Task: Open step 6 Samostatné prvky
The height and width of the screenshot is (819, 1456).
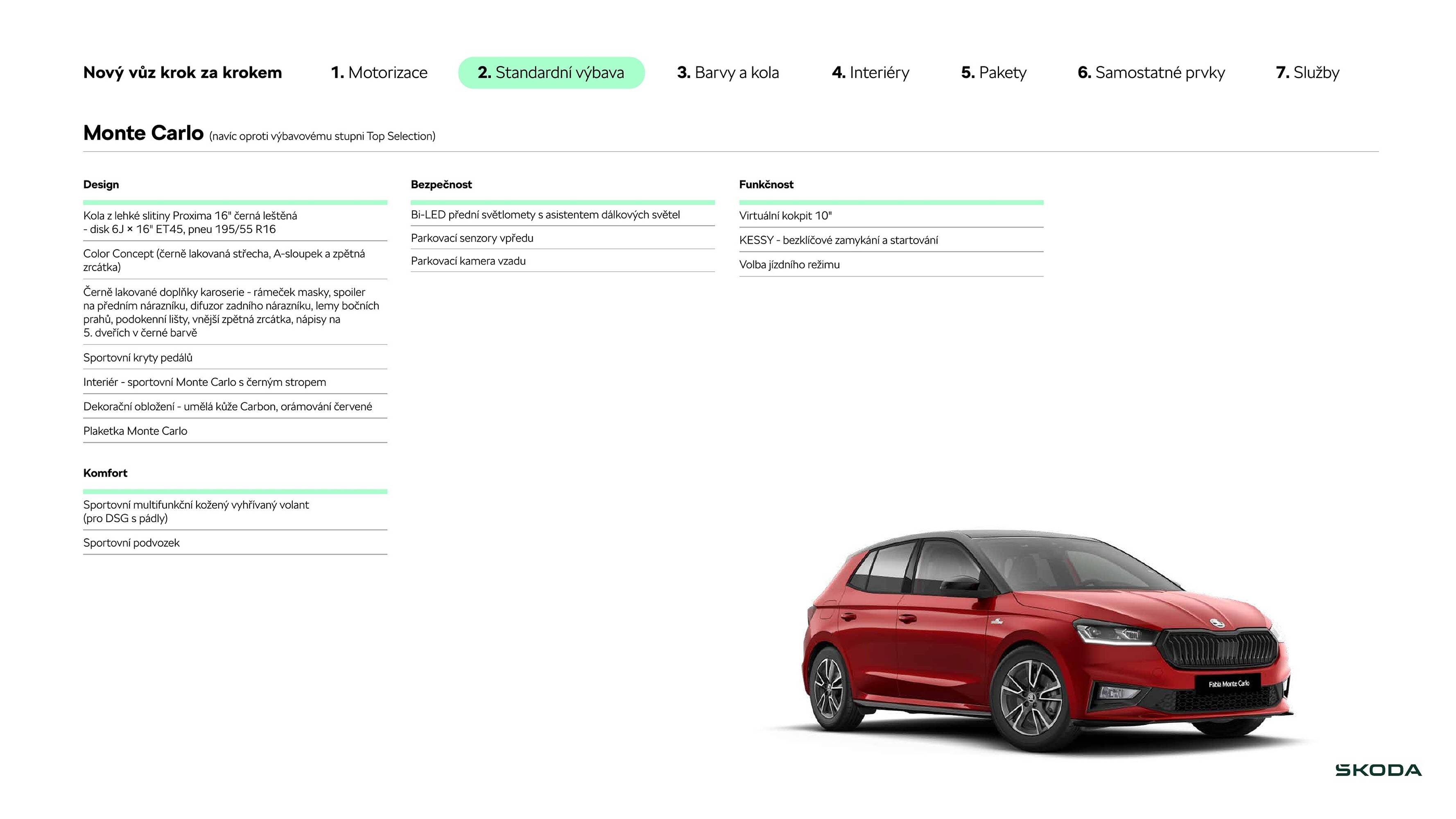Action: tap(1151, 72)
